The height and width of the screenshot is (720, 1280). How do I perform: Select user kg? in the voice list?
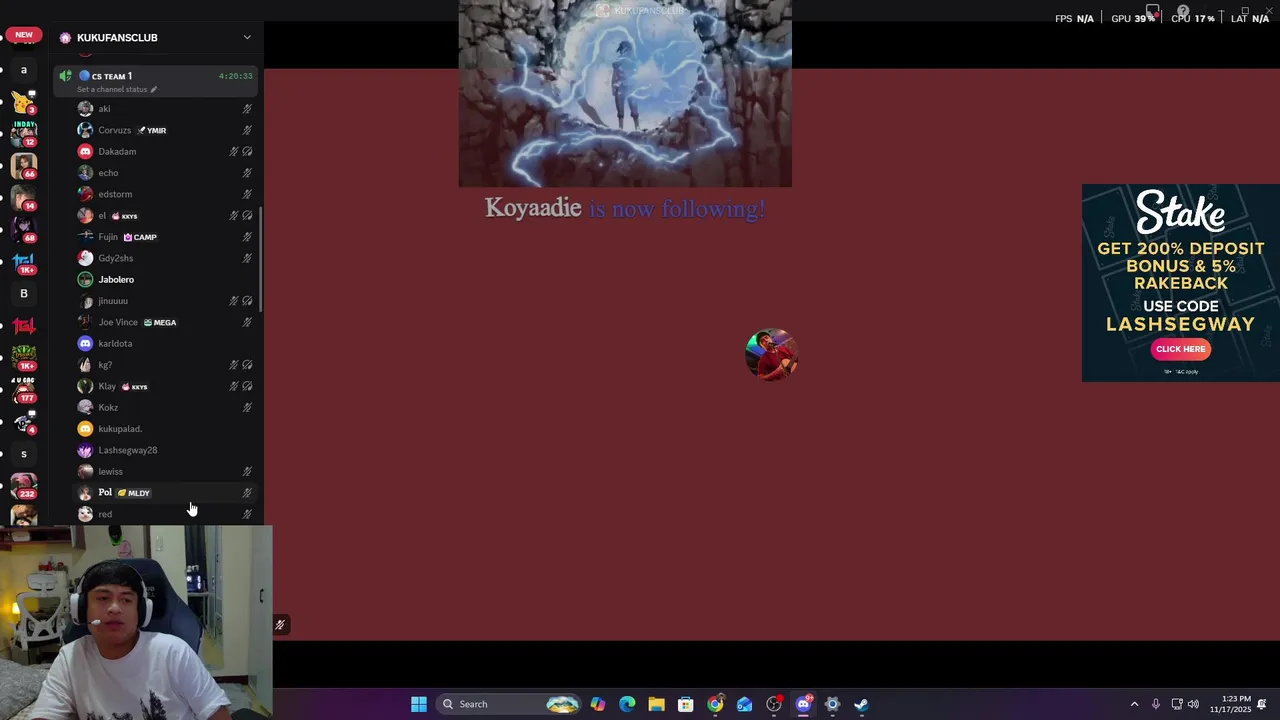(165, 365)
